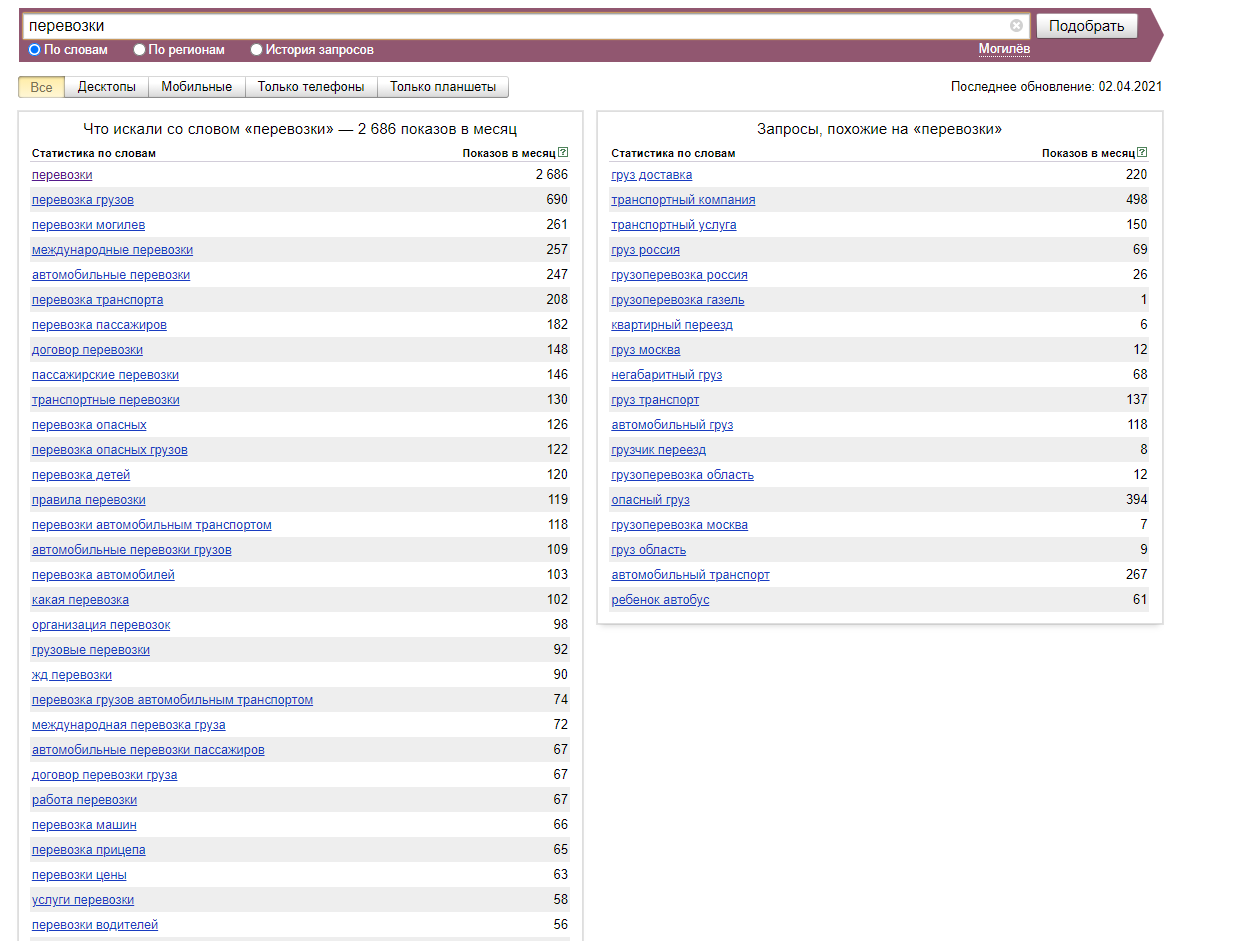Open the 'квартирный переезд' similar query link

[672, 325]
